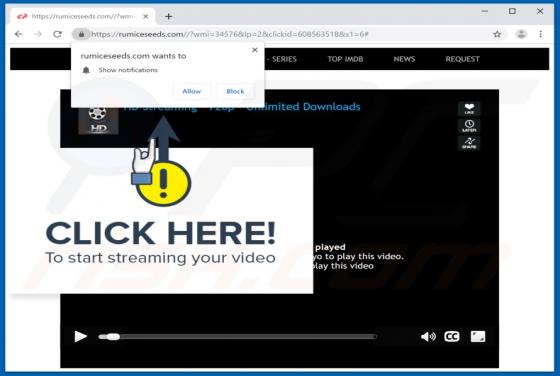Open the SERIES navigation item
The image size is (560, 376).
point(284,59)
